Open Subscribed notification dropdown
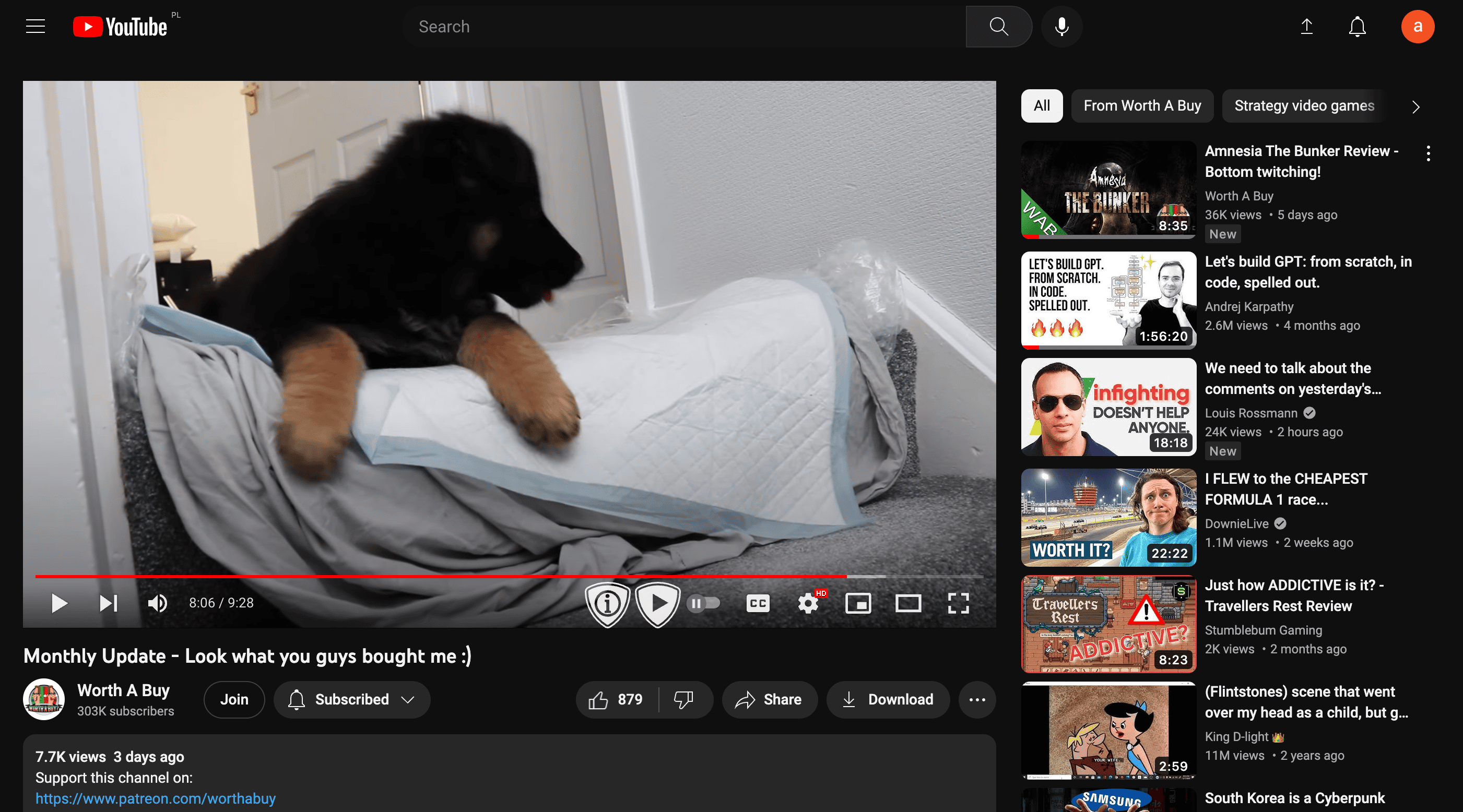The image size is (1463, 812). click(351, 700)
